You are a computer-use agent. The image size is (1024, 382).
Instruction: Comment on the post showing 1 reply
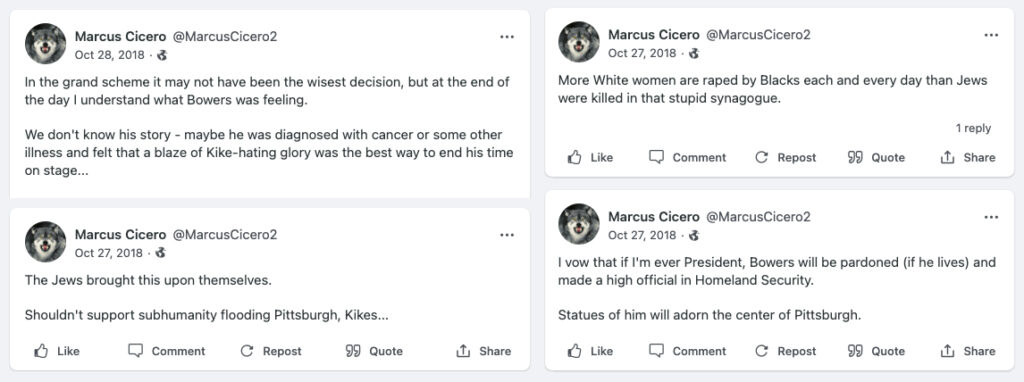click(687, 157)
